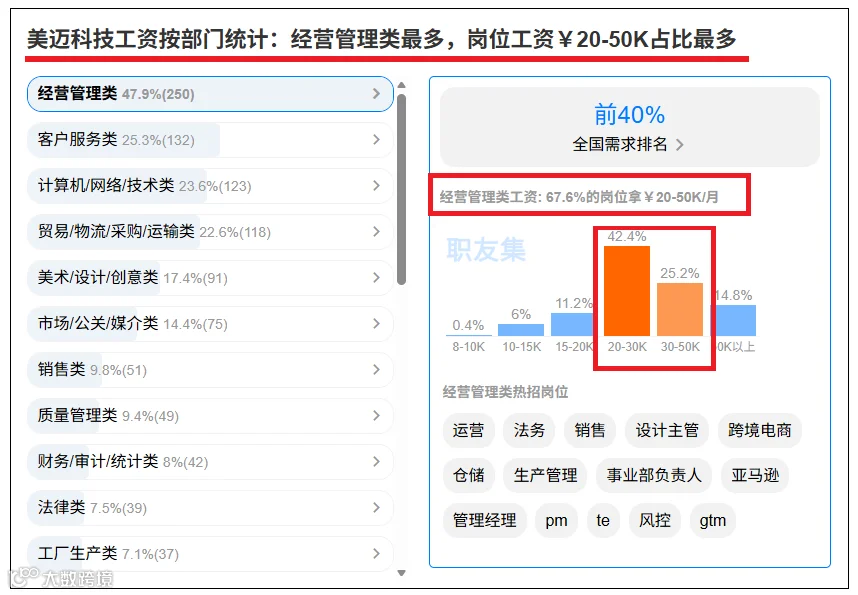Image resolution: width=858 pixels, height=595 pixels.
Task: Click the scrollbar down arrow
Action: click(402, 573)
